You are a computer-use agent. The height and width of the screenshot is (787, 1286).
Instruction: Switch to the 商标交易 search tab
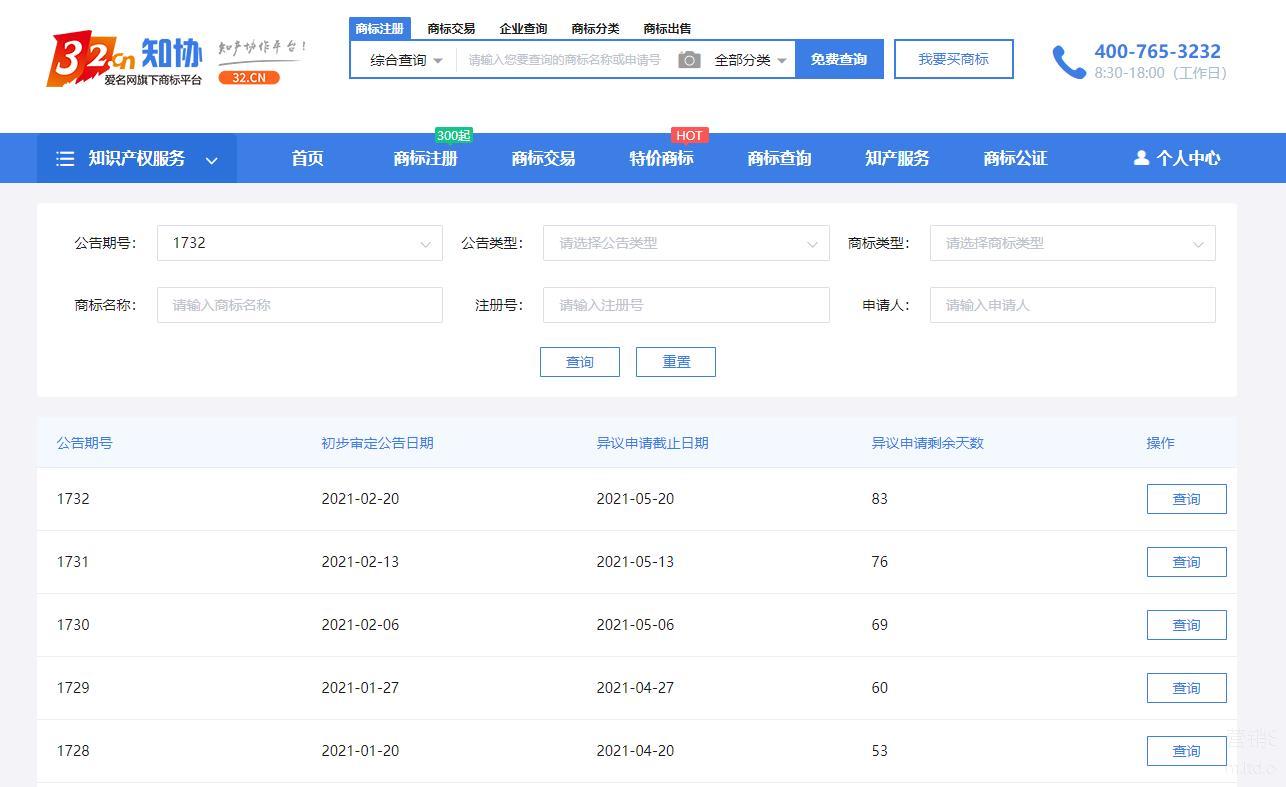click(451, 28)
